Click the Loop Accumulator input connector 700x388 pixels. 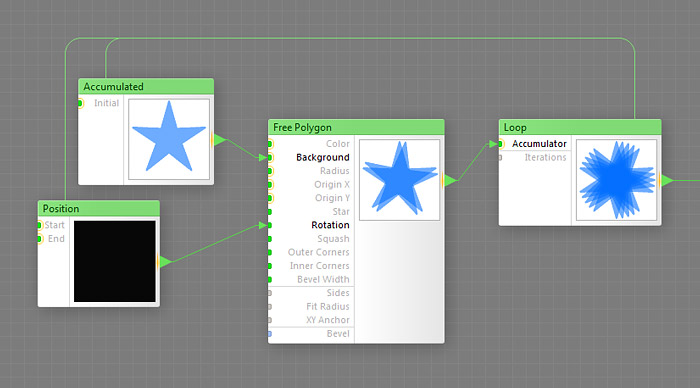pos(501,144)
